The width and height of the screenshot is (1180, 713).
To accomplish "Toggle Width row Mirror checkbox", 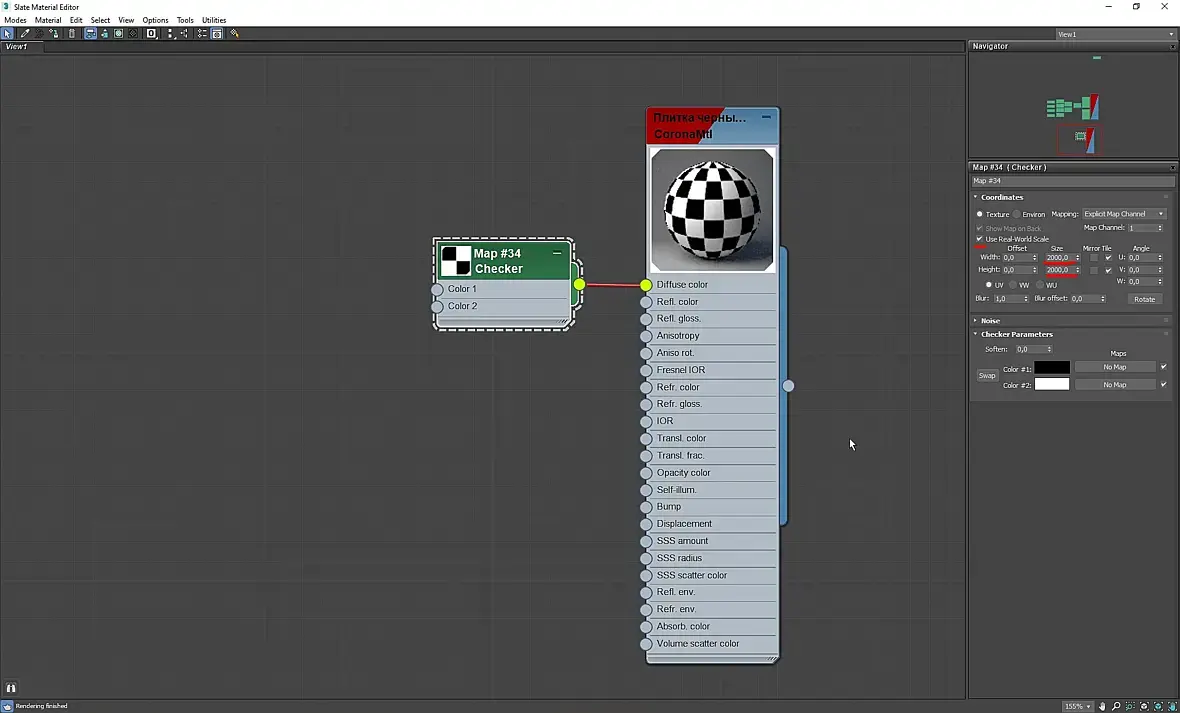I will [x=1094, y=257].
